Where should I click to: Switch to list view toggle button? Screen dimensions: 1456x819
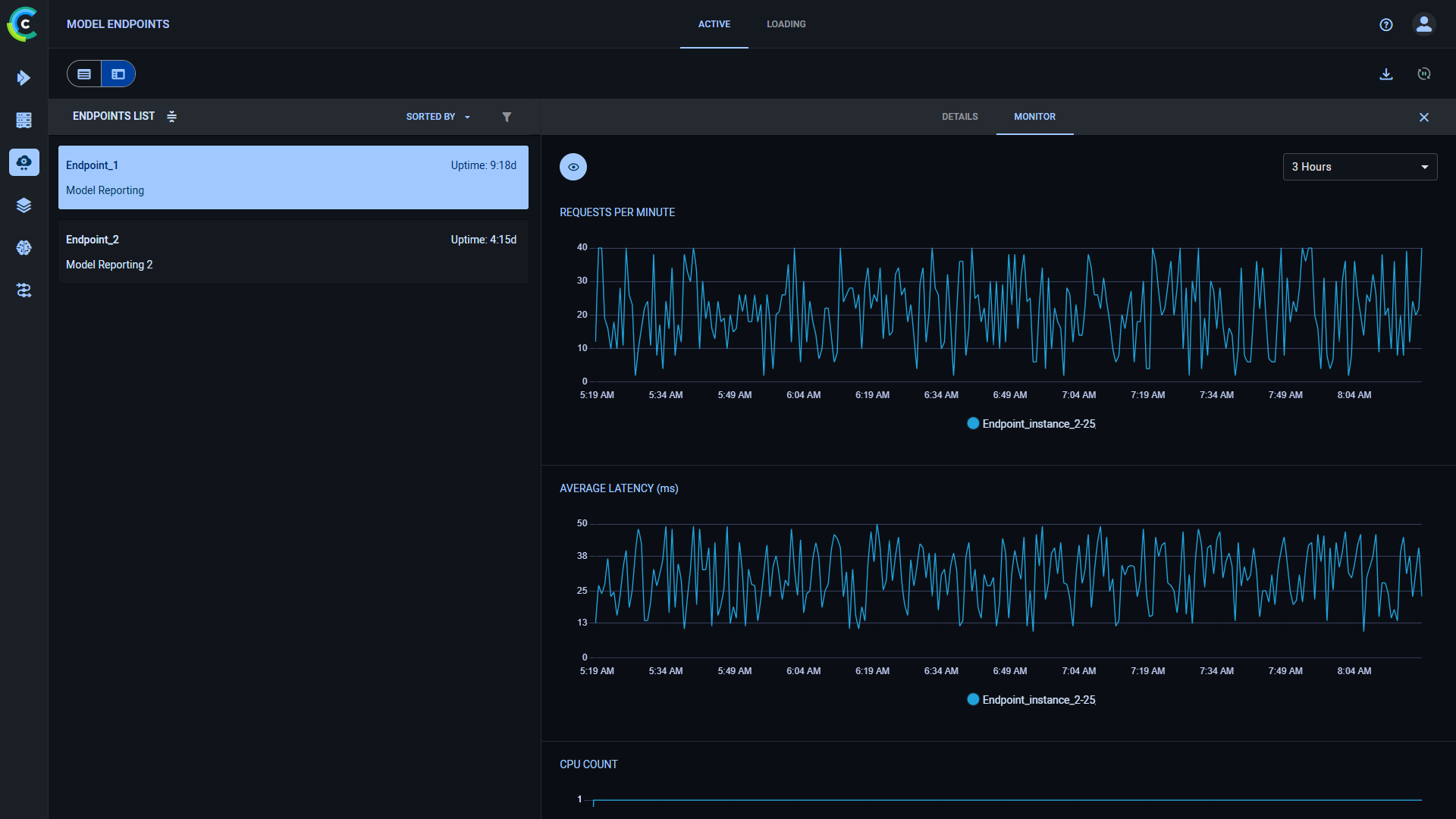84,74
